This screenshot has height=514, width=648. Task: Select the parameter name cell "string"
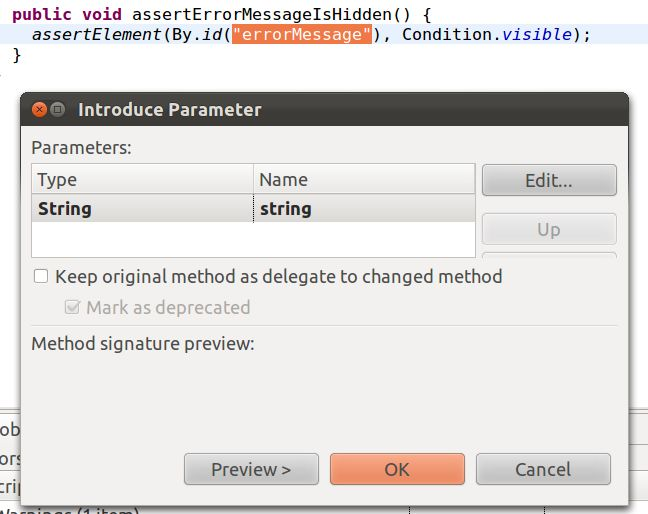click(364, 209)
